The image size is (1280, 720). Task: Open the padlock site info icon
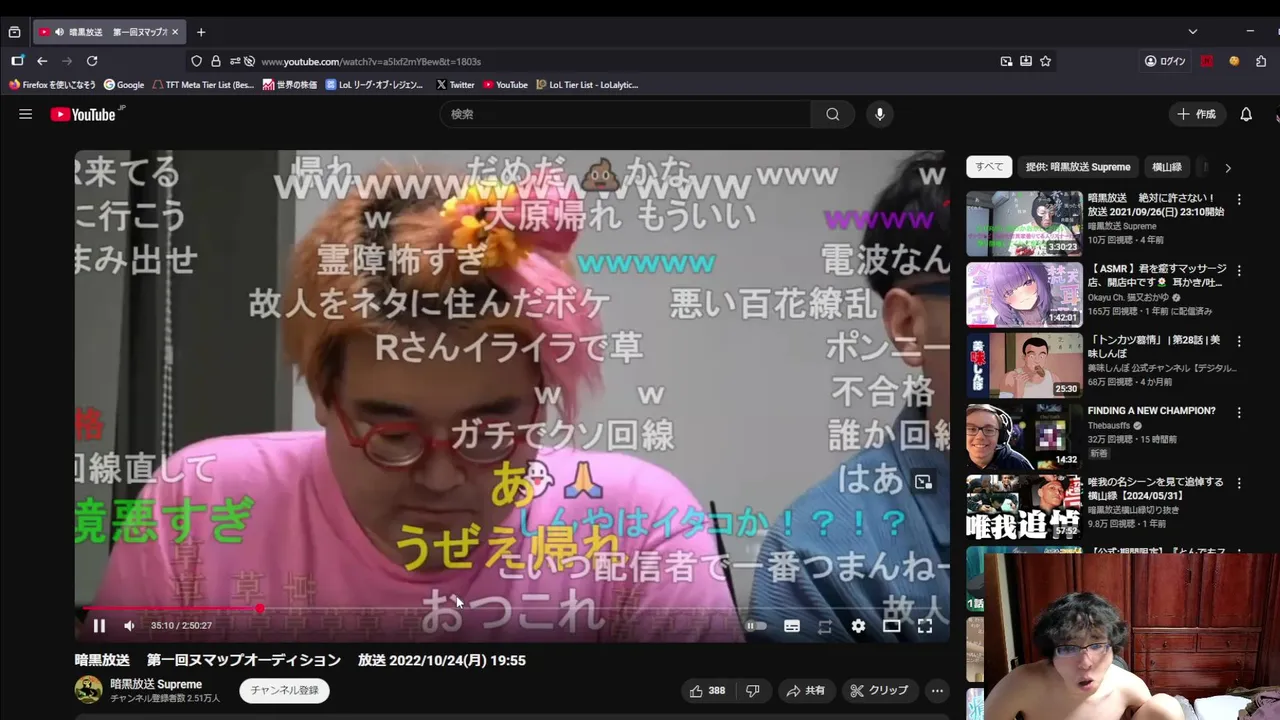coord(216,61)
